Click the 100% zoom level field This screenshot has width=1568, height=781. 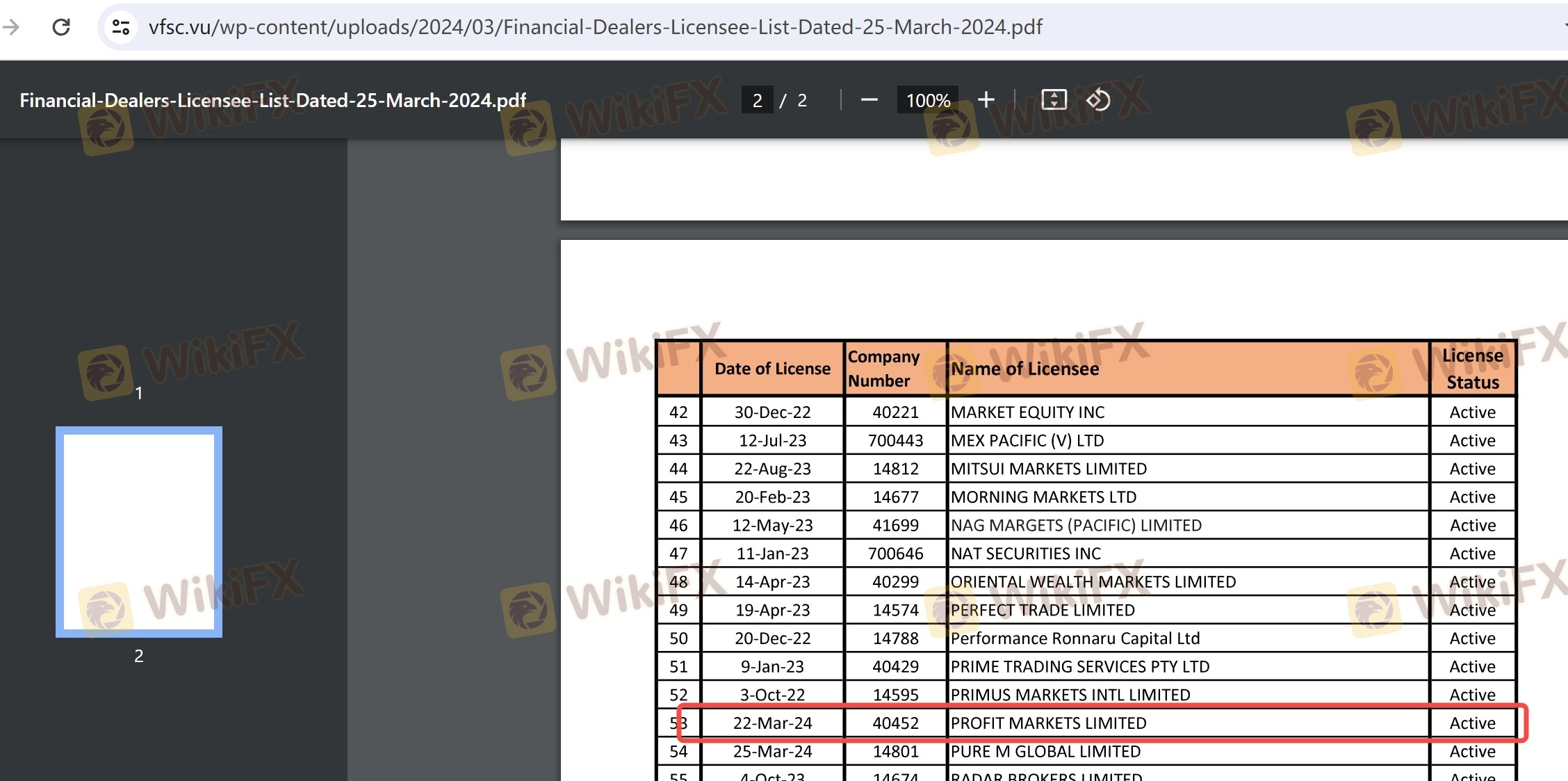(927, 100)
